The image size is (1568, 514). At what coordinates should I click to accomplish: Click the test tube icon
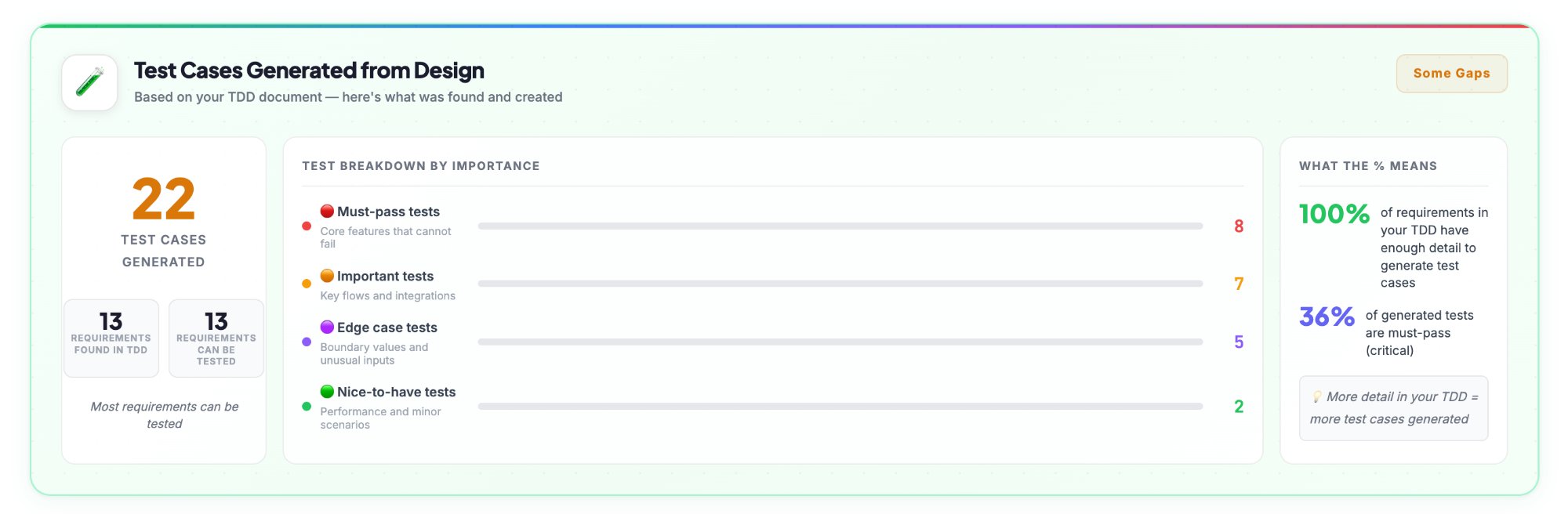click(89, 82)
